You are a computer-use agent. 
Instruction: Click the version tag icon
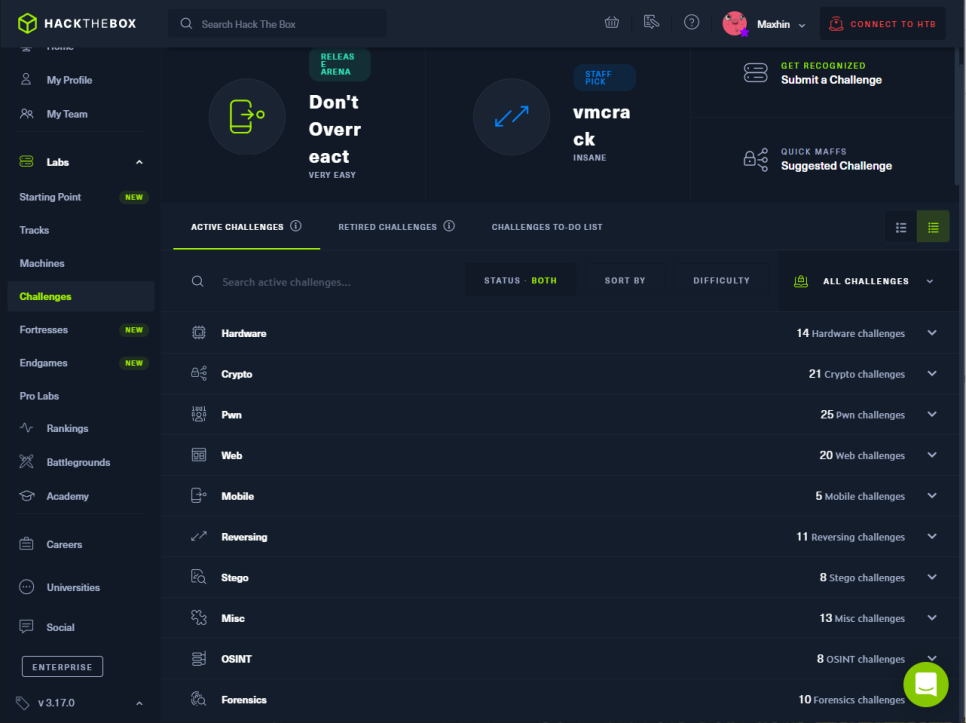22,703
